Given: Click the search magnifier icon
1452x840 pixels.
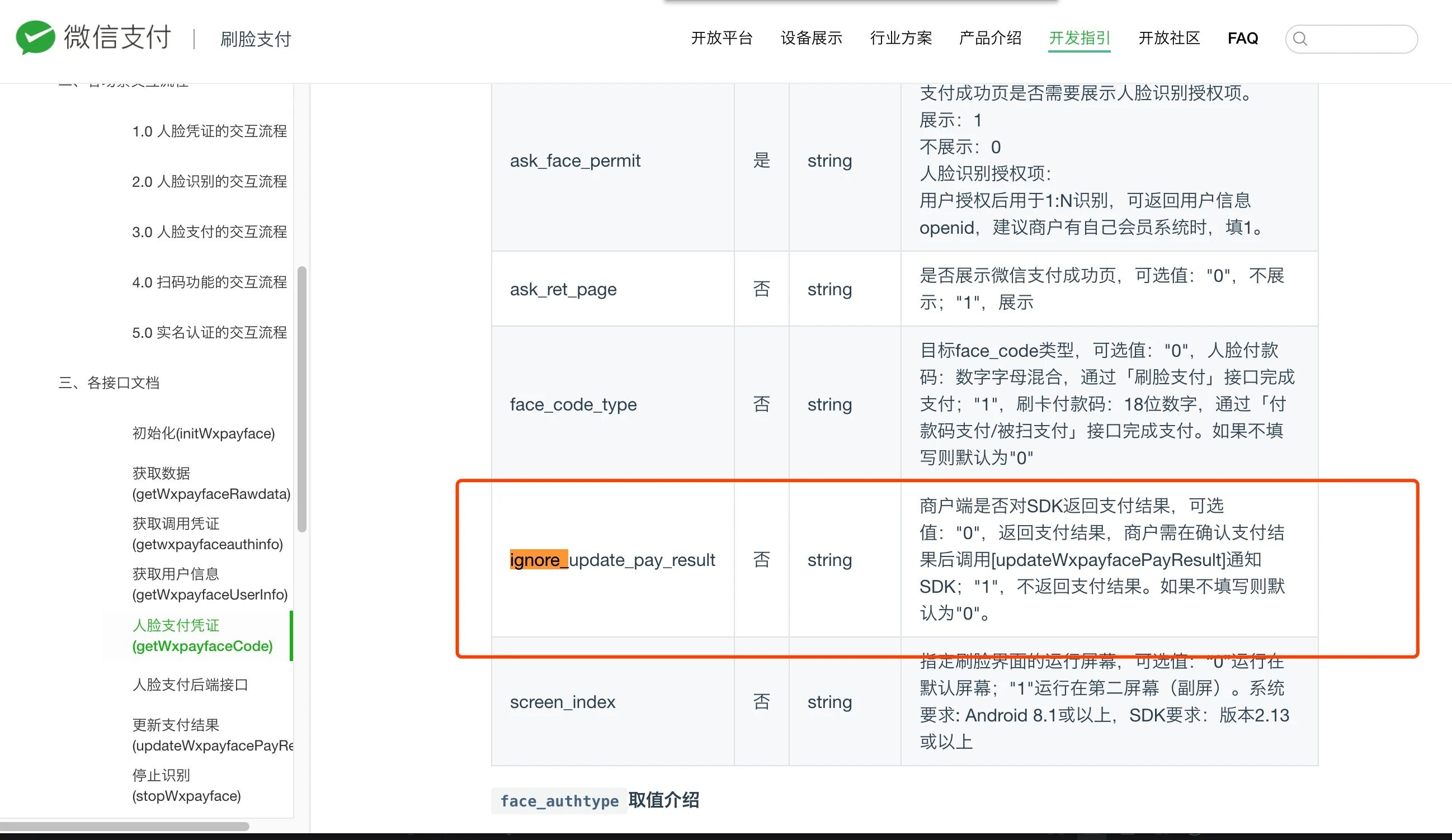Looking at the screenshot, I should click(1300, 39).
